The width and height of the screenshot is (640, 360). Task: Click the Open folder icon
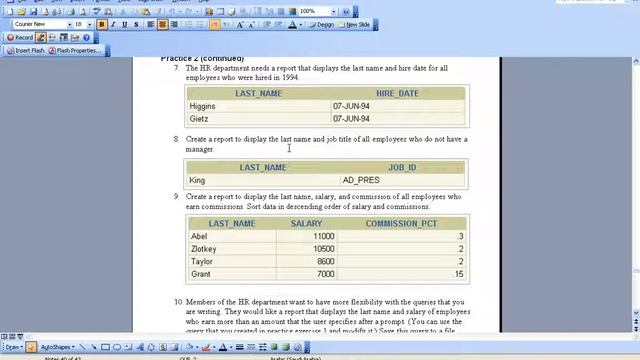(22, 12)
